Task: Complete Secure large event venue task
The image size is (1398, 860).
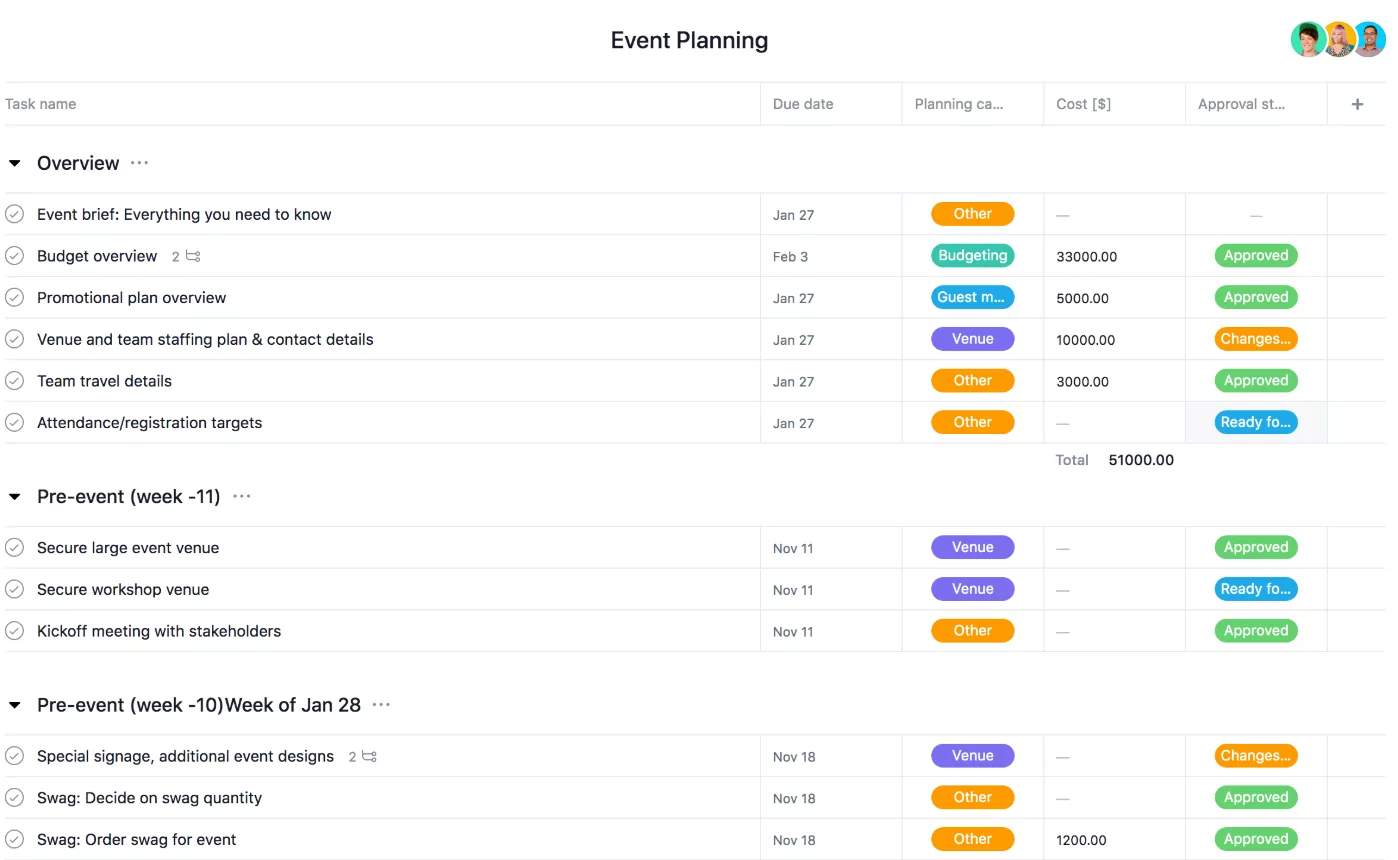Action: [x=14, y=548]
